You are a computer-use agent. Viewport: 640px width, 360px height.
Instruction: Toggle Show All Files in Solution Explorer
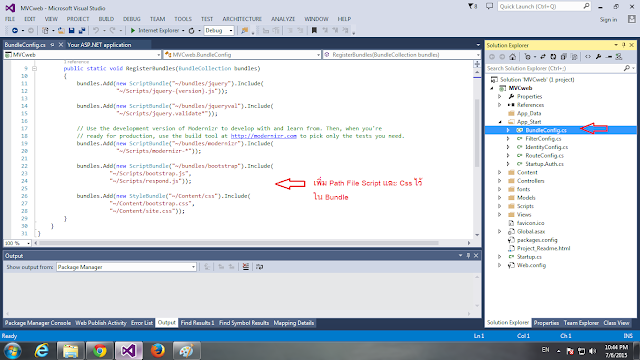[574, 57]
